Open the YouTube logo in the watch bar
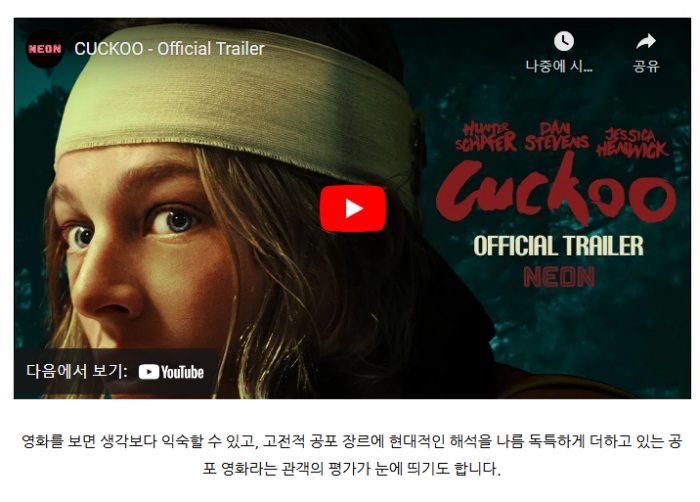Image resolution: width=700 pixels, height=502 pixels. click(x=171, y=372)
